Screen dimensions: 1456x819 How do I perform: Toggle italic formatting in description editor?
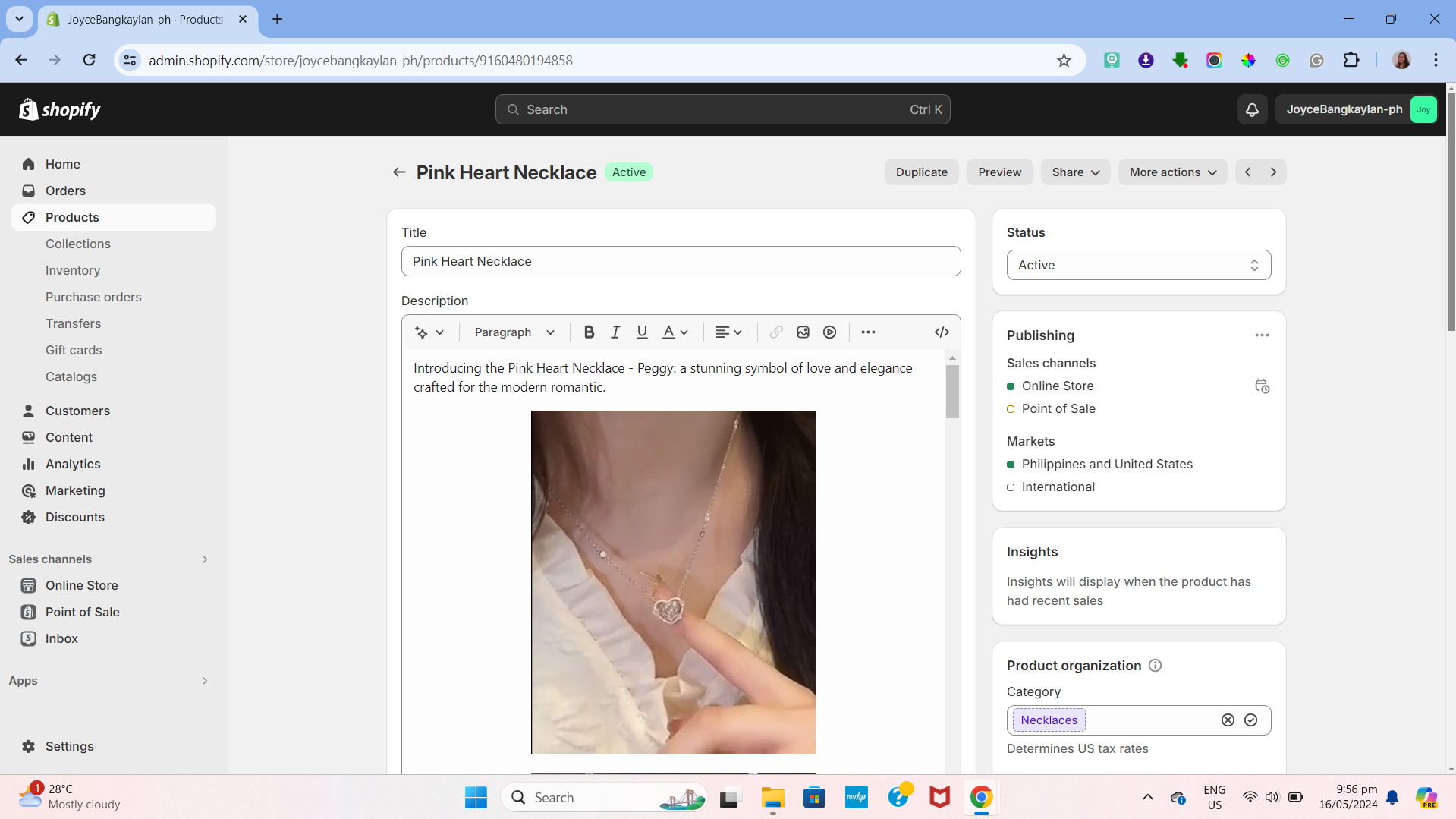click(x=615, y=332)
